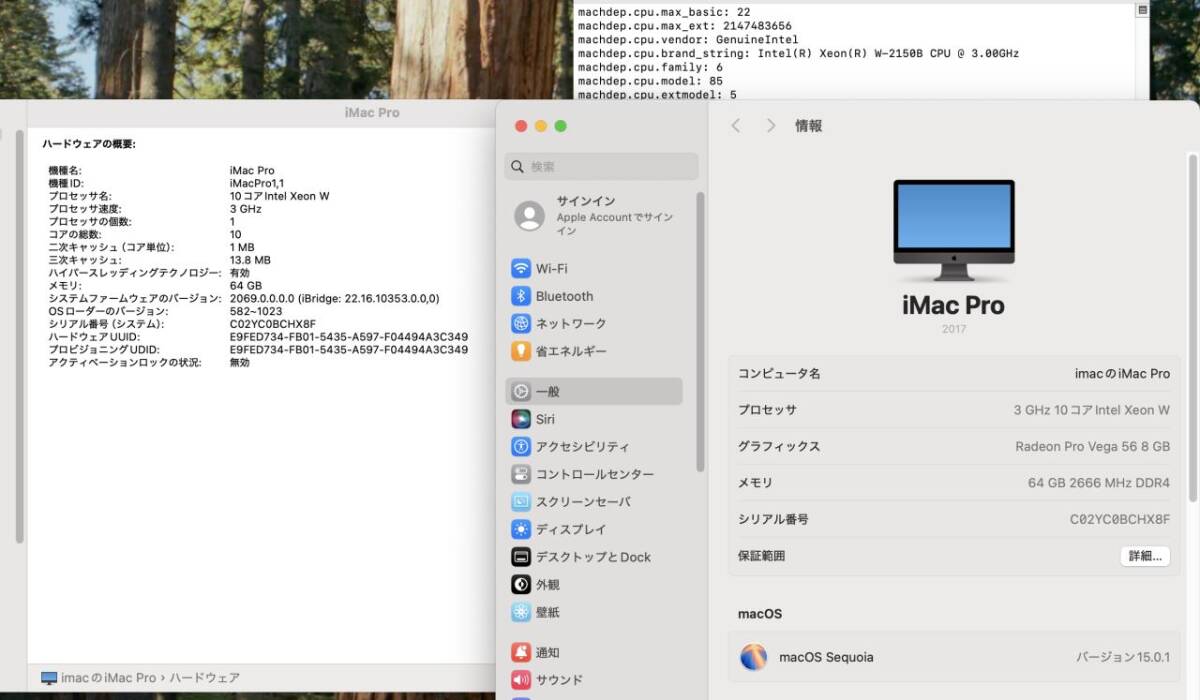Open 省エネルギー light bulb icon
The width and height of the screenshot is (1200, 700).
coord(521,351)
